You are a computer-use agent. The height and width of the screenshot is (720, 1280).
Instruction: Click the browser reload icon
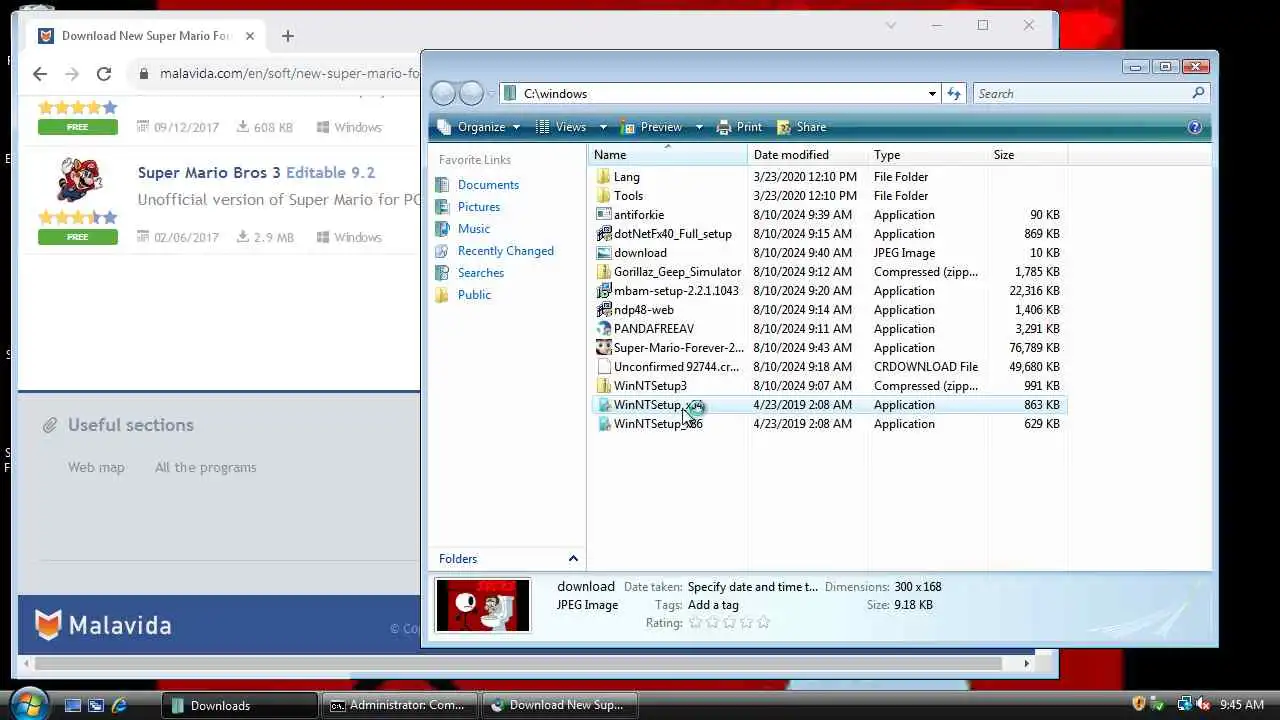click(104, 73)
